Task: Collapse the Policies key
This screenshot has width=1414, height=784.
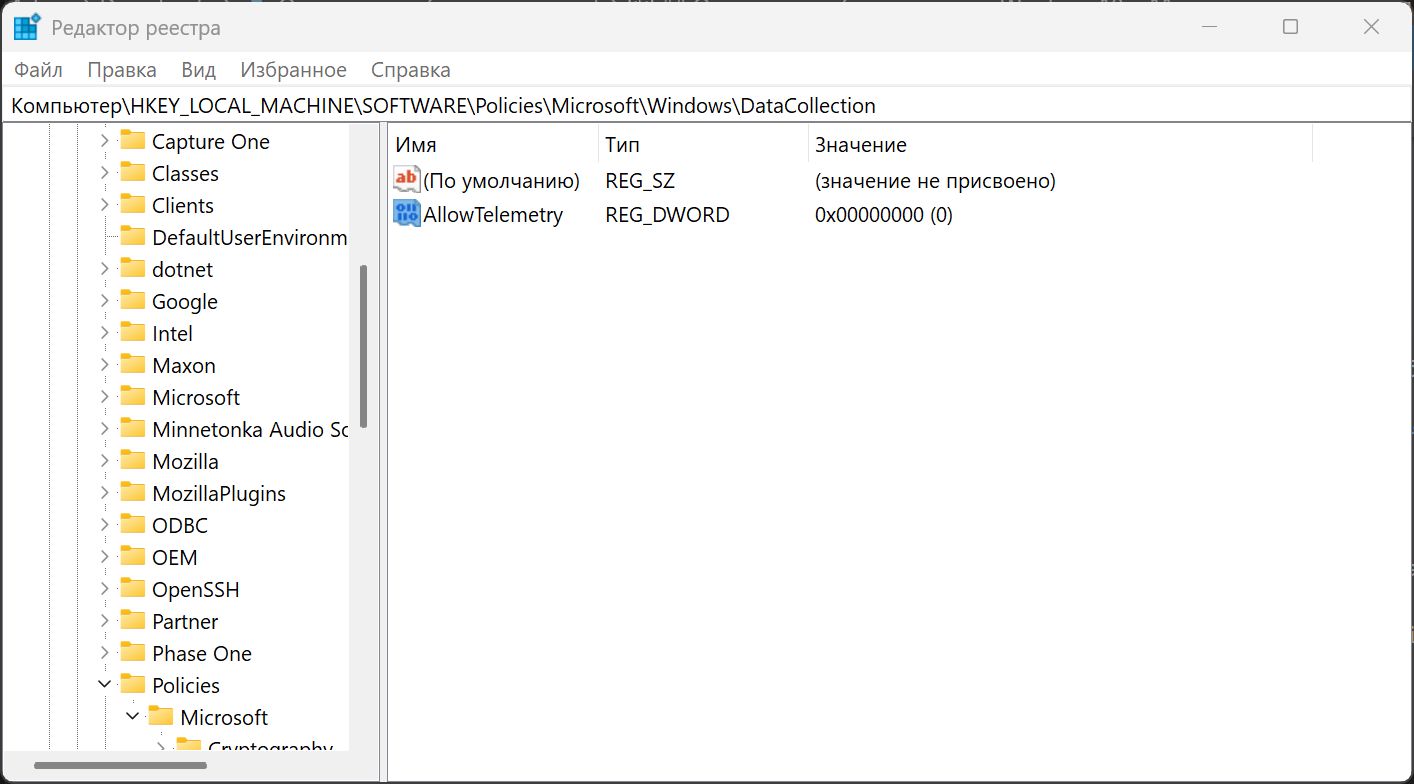Action: (x=105, y=685)
